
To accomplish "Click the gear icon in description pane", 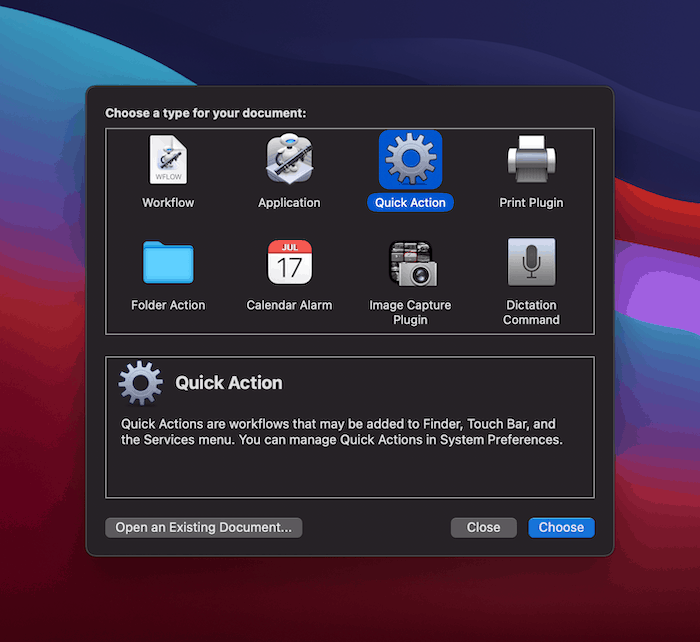I will pos(140,383).
